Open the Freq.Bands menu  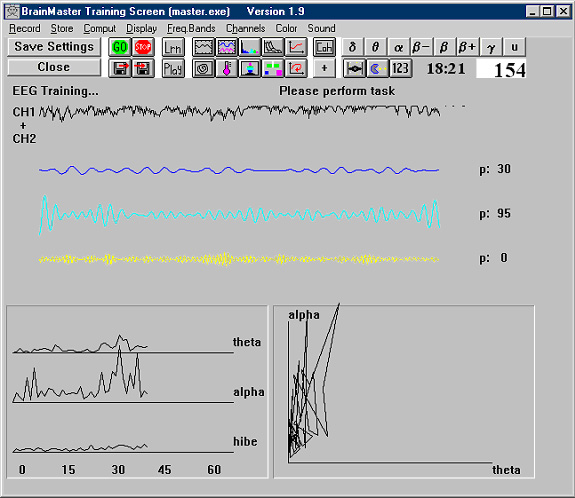(191, 28)
